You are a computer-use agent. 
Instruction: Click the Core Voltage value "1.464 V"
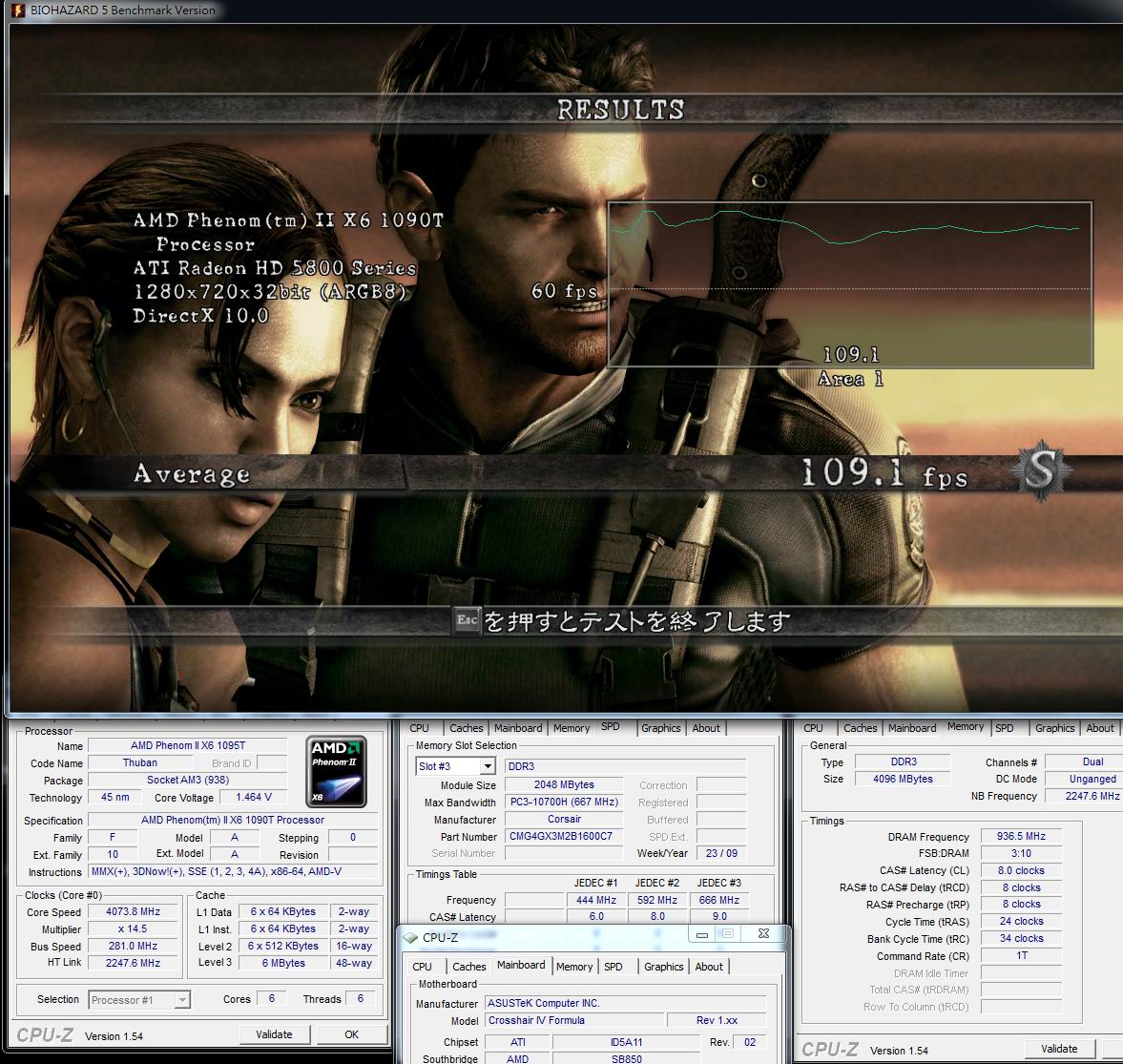(254, 798)
